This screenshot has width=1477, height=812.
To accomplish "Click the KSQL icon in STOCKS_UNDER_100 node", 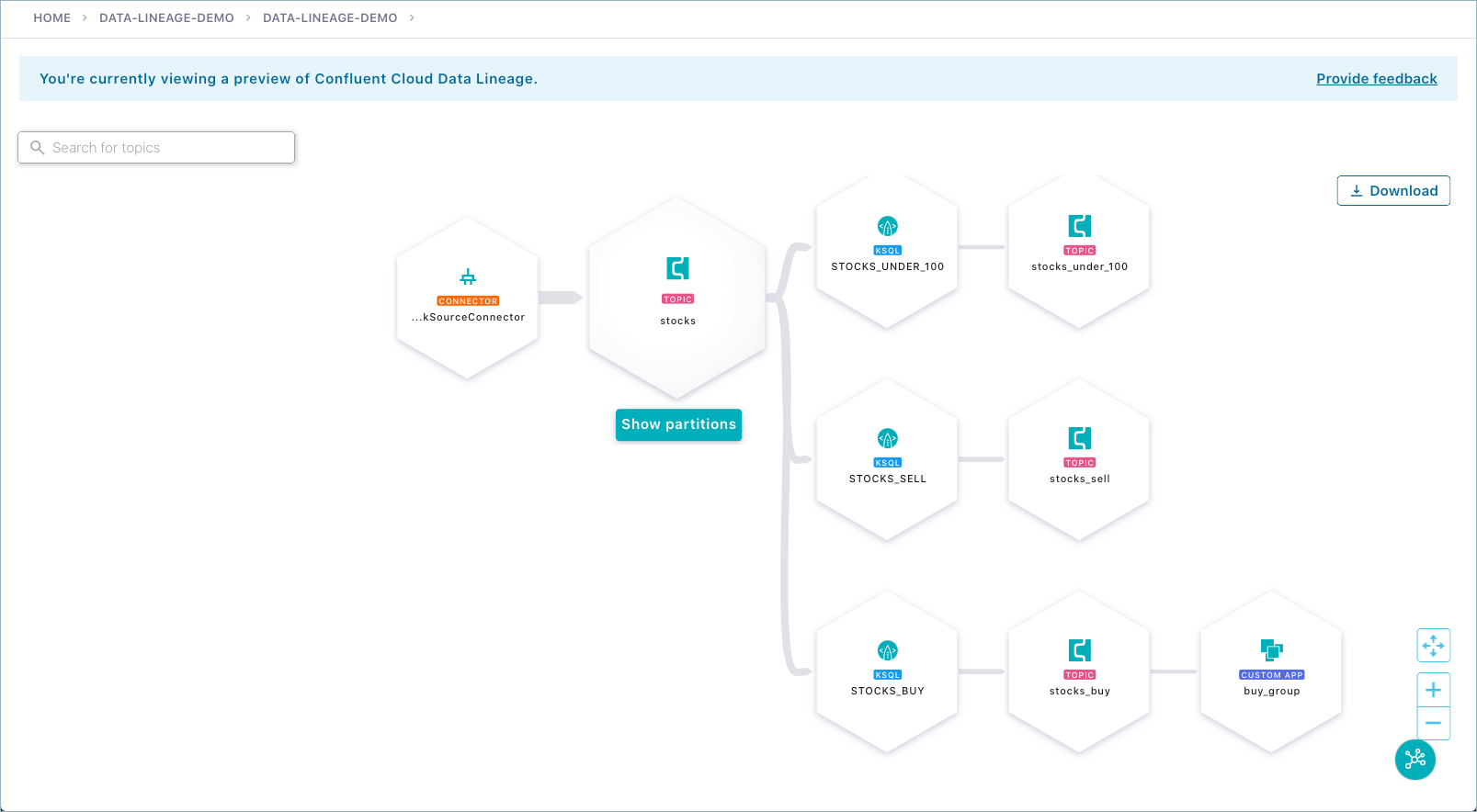I will pyautogui.click(x=888, y=226).
